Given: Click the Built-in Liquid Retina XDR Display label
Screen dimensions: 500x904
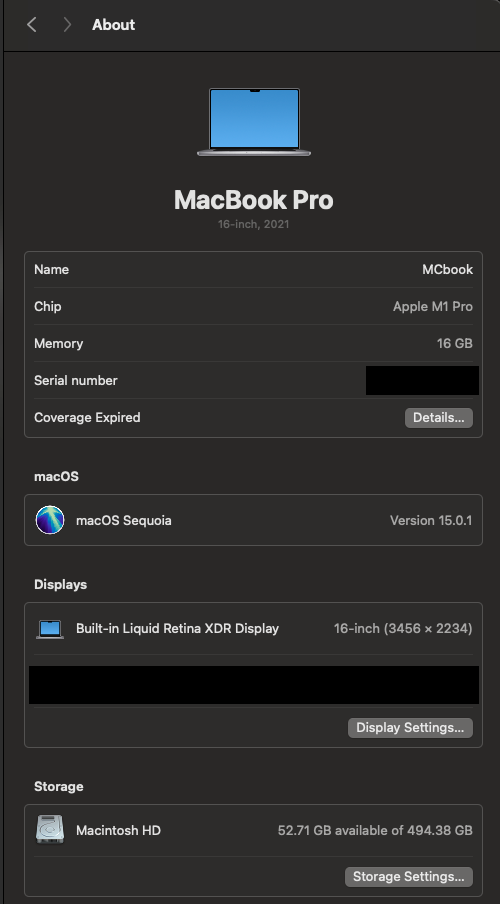Looking at the screenshot, I should pyautogui.click(x=177, y=628).
